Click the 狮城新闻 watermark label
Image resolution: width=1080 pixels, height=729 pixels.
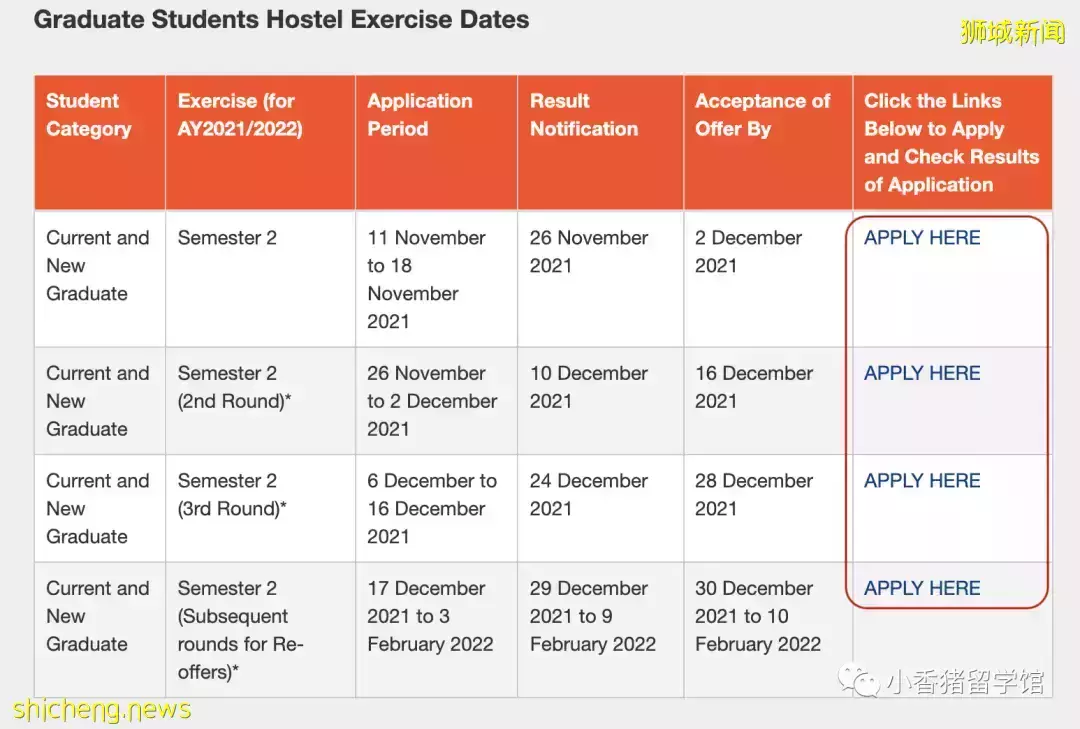1012,32
